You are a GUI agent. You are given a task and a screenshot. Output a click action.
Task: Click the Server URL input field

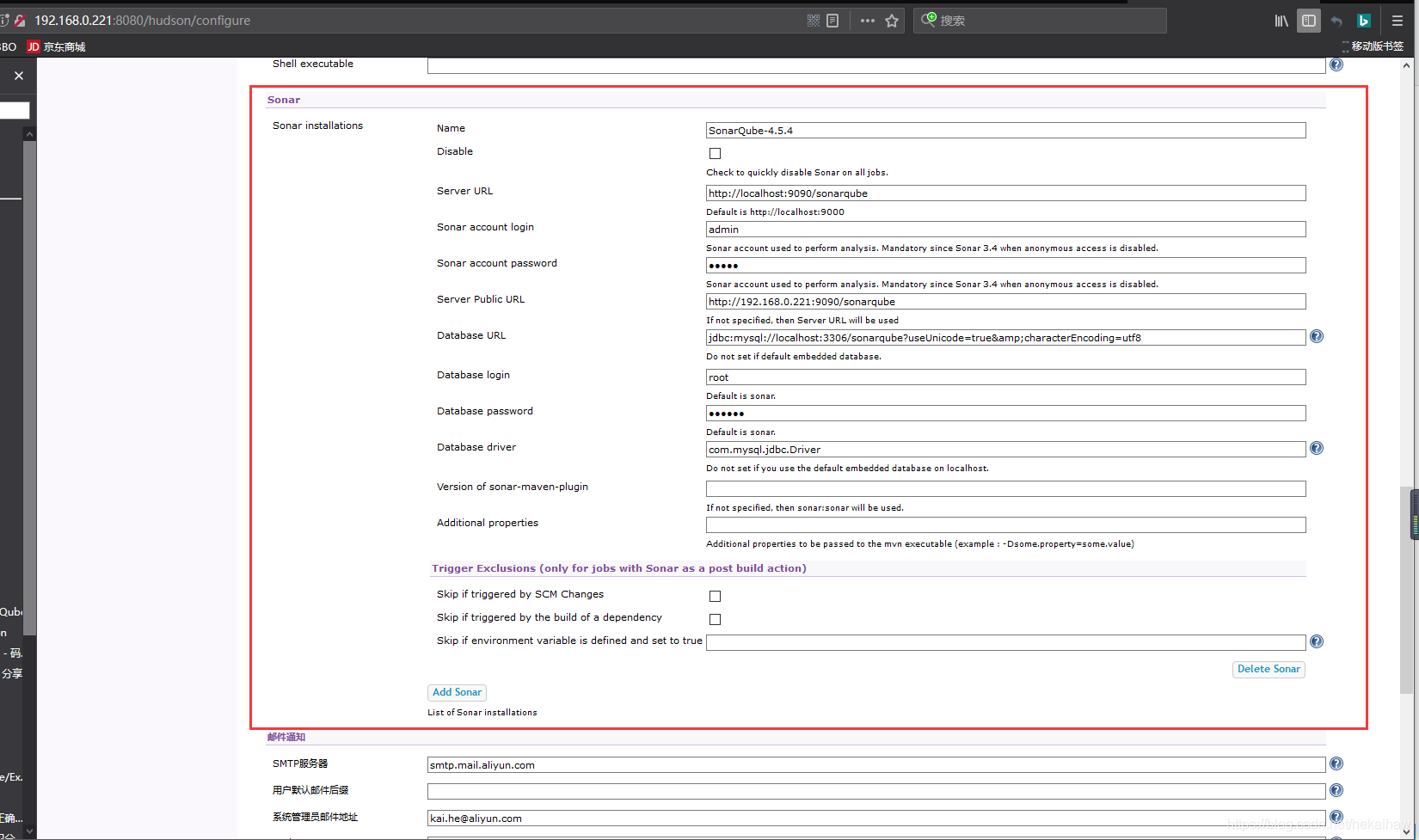(x=1005, y=193)
